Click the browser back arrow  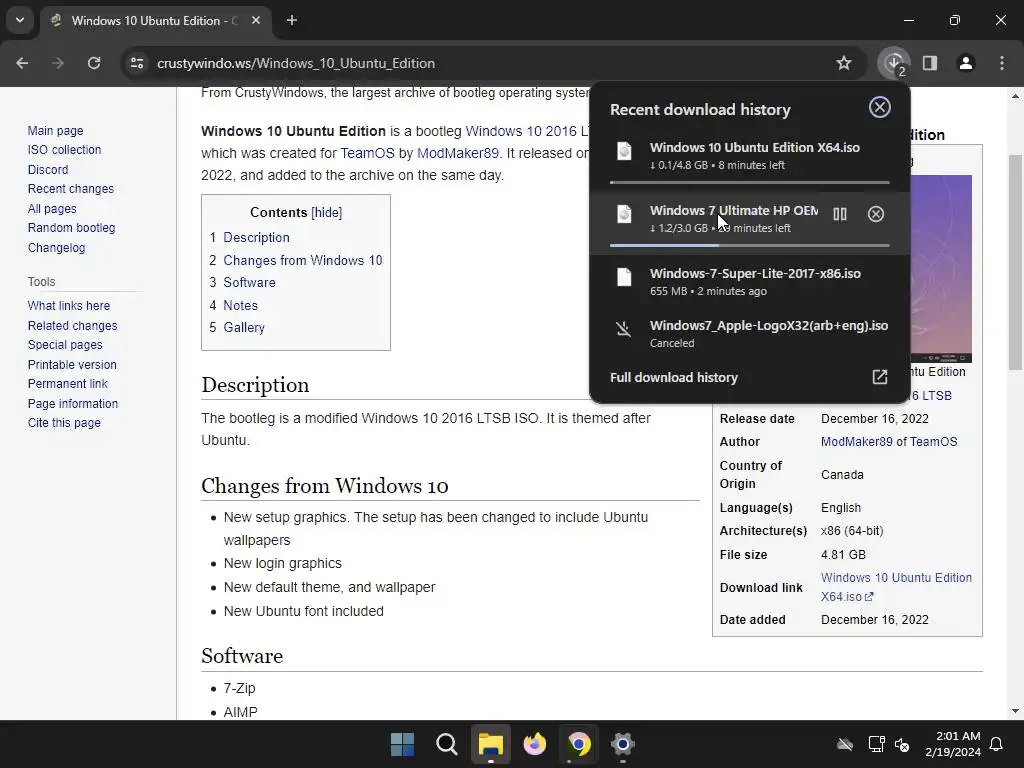coord(22,63)
